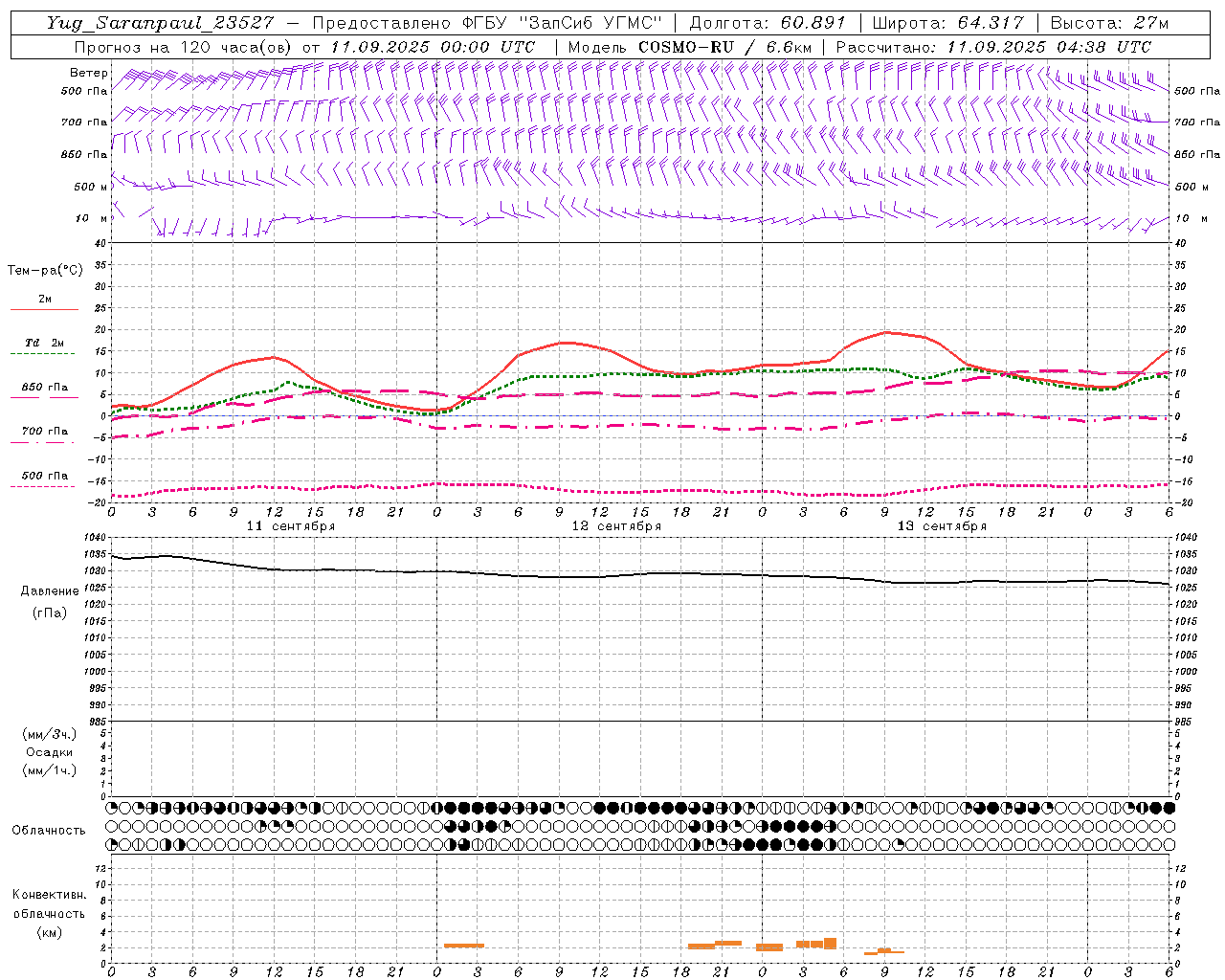Click left-hand 500 м wind level label

tap(90, 187)
